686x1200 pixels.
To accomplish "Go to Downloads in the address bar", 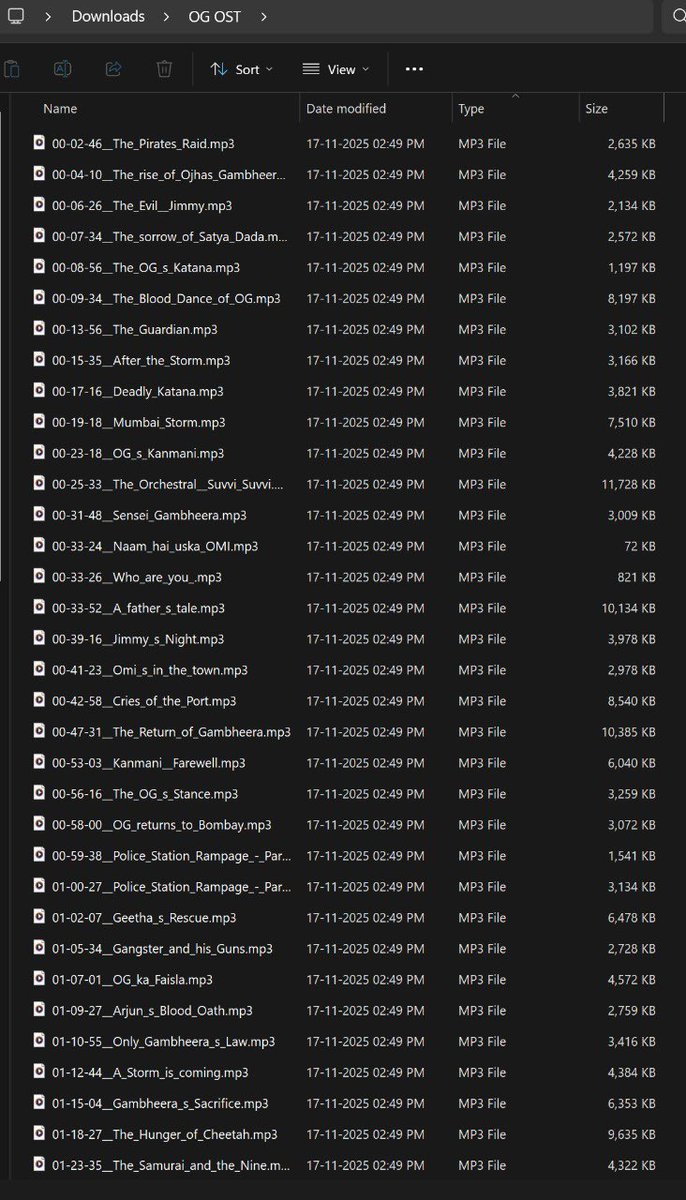I will (108, 17).
